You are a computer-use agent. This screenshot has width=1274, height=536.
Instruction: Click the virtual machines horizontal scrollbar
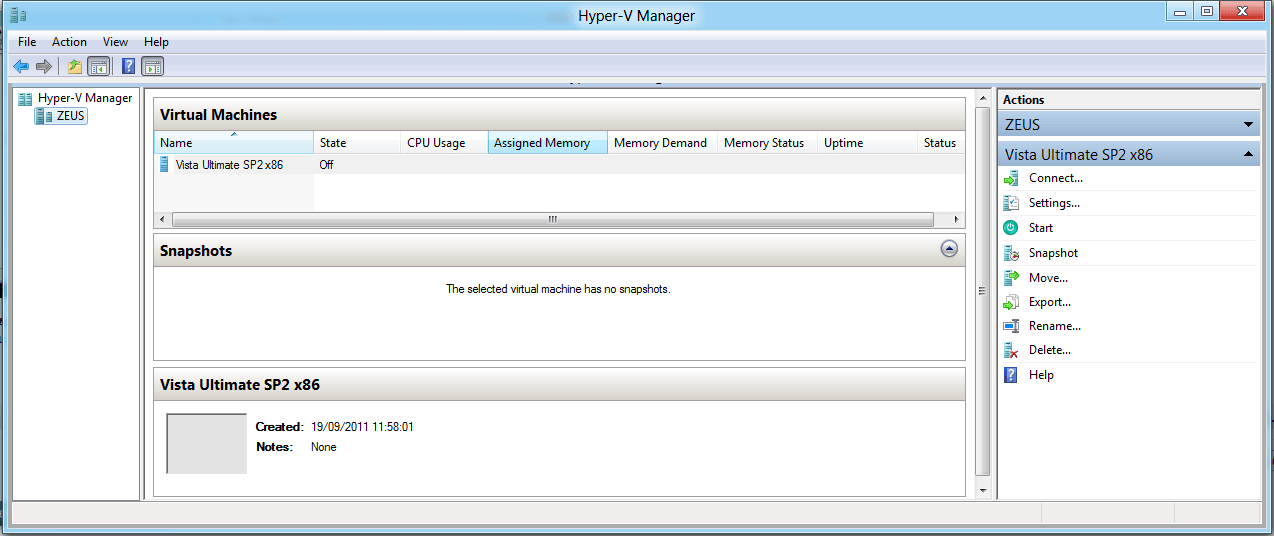[x=552, y=220]
